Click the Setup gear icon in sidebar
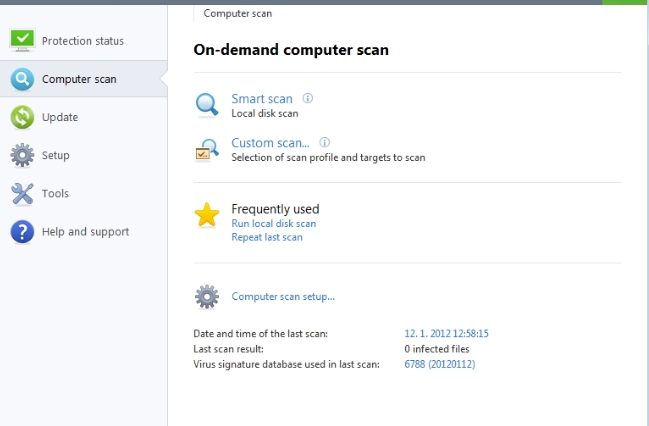Viewport: 649px width, 426px height. pos(23,155)
